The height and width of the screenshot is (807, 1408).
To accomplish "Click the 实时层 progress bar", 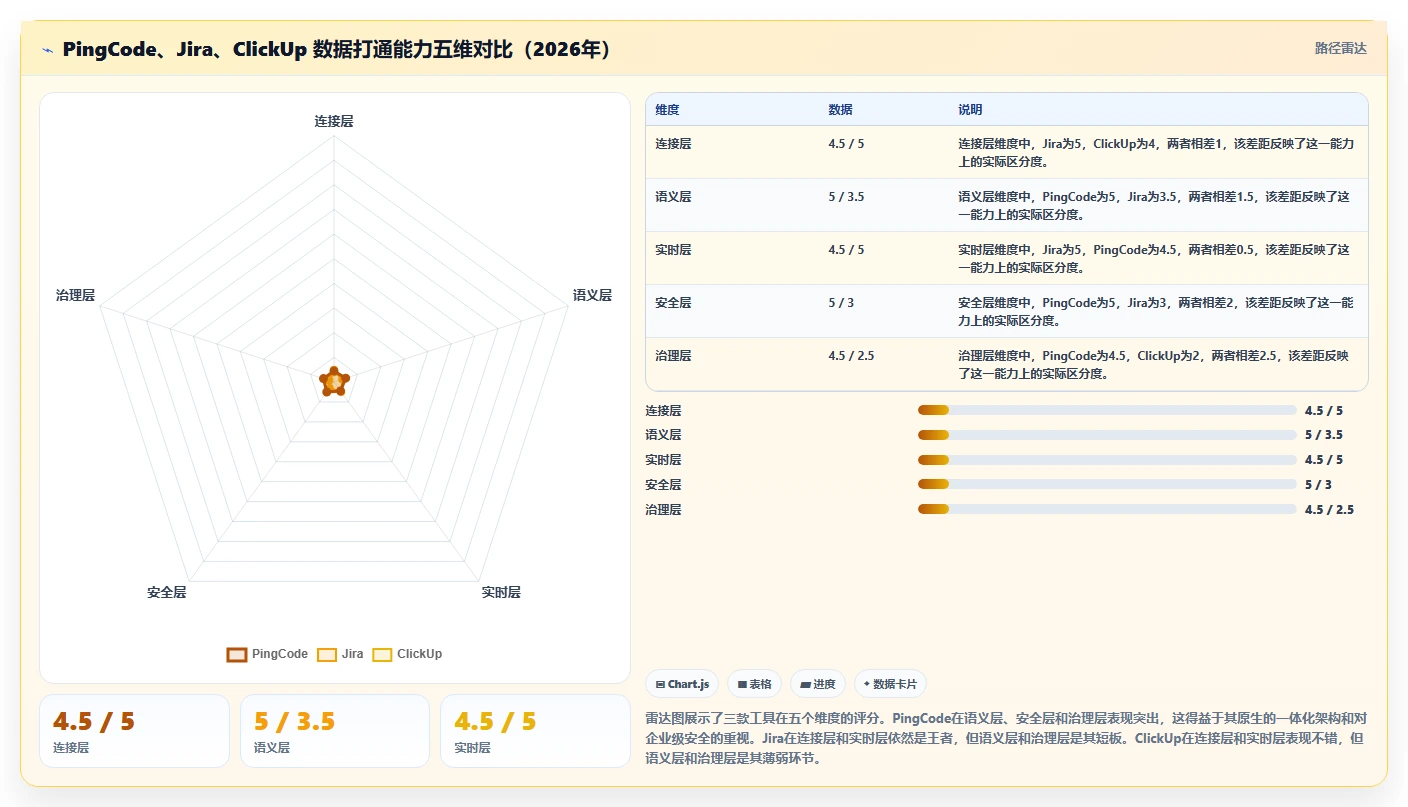I will pyautogui.click(x=1107, y=460).
